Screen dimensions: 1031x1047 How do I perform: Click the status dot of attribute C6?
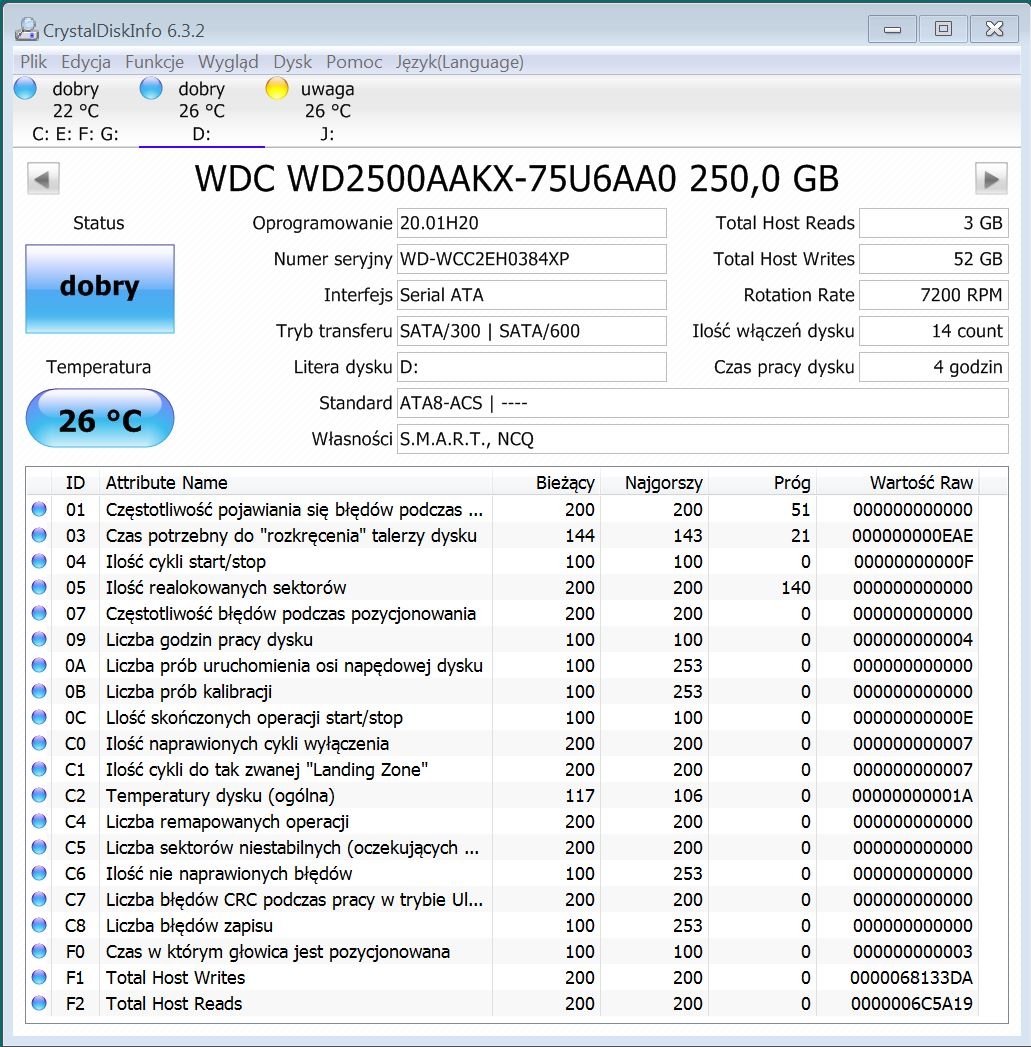click(39, 874)
